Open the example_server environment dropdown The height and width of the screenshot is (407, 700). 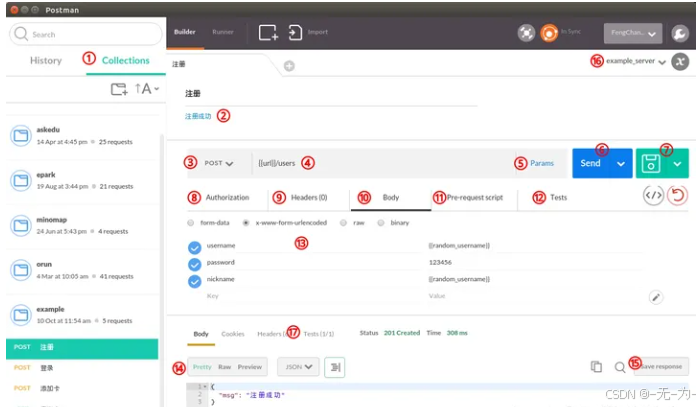636,61
